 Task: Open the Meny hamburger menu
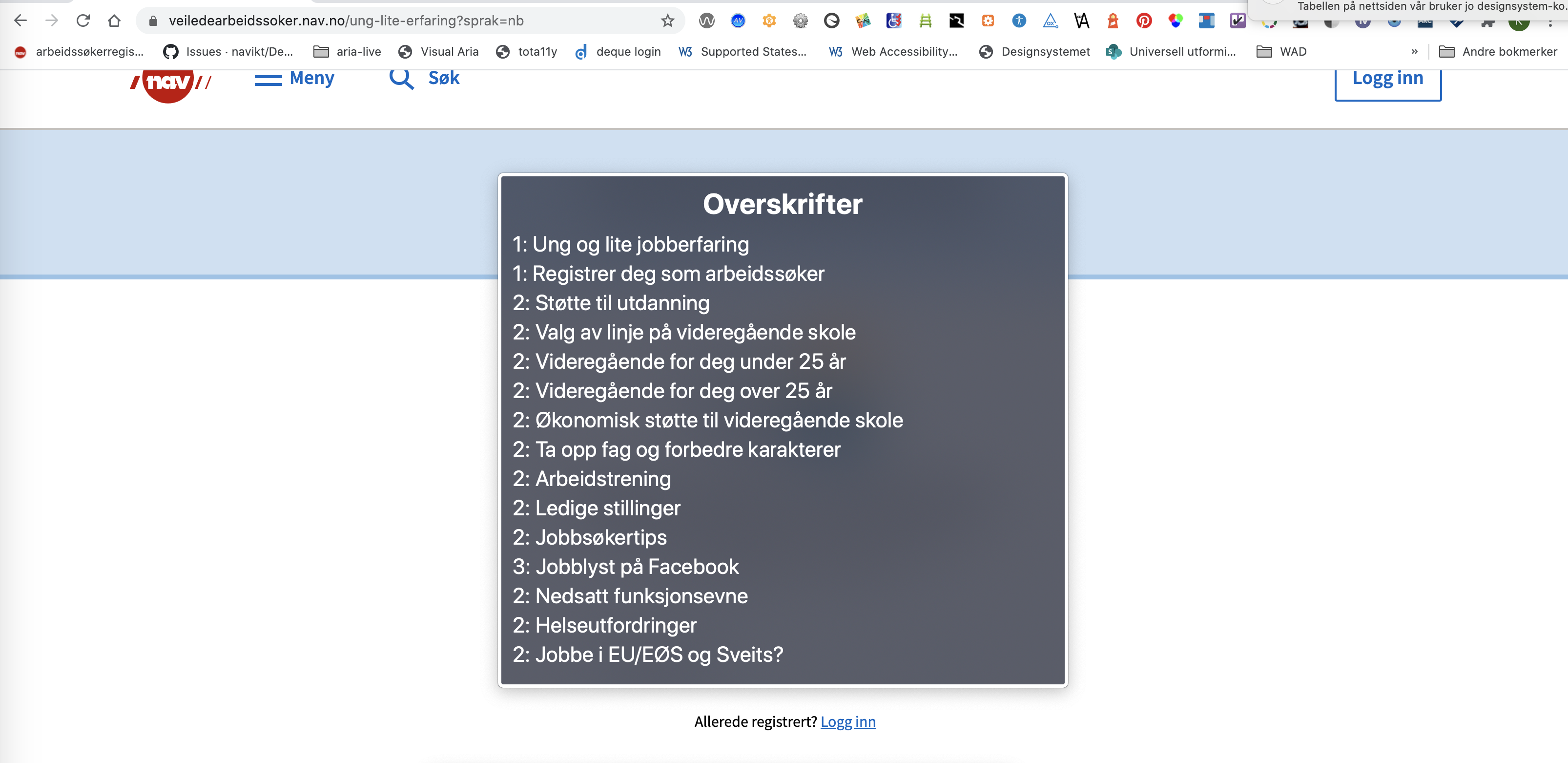[x=294, y=79]
